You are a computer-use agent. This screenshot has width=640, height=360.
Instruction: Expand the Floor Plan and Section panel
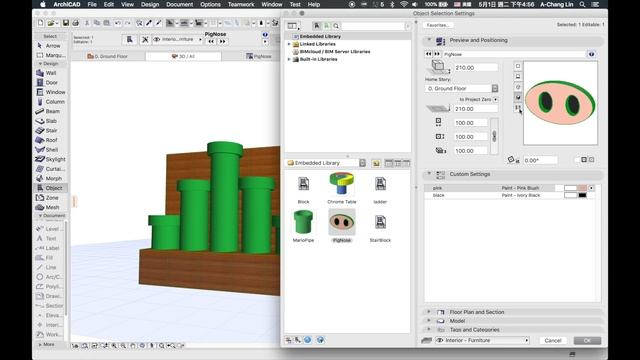pyautogui.click(x=429, y=312)
